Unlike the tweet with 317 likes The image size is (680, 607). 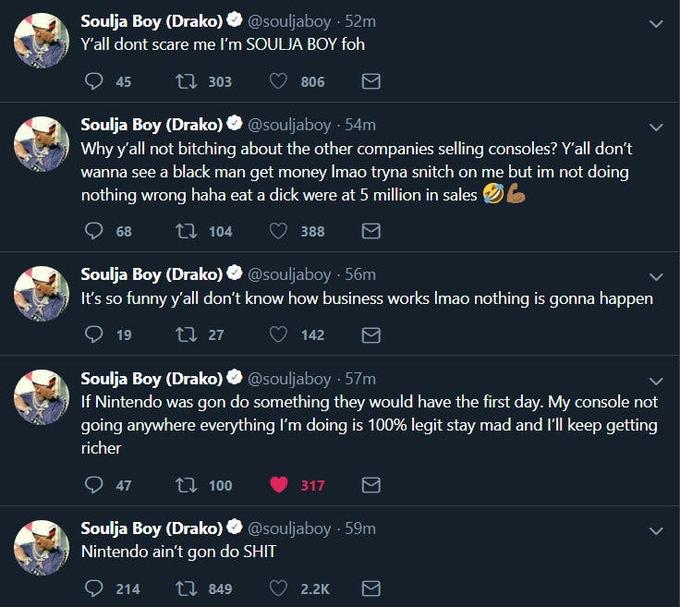point(279,485)
